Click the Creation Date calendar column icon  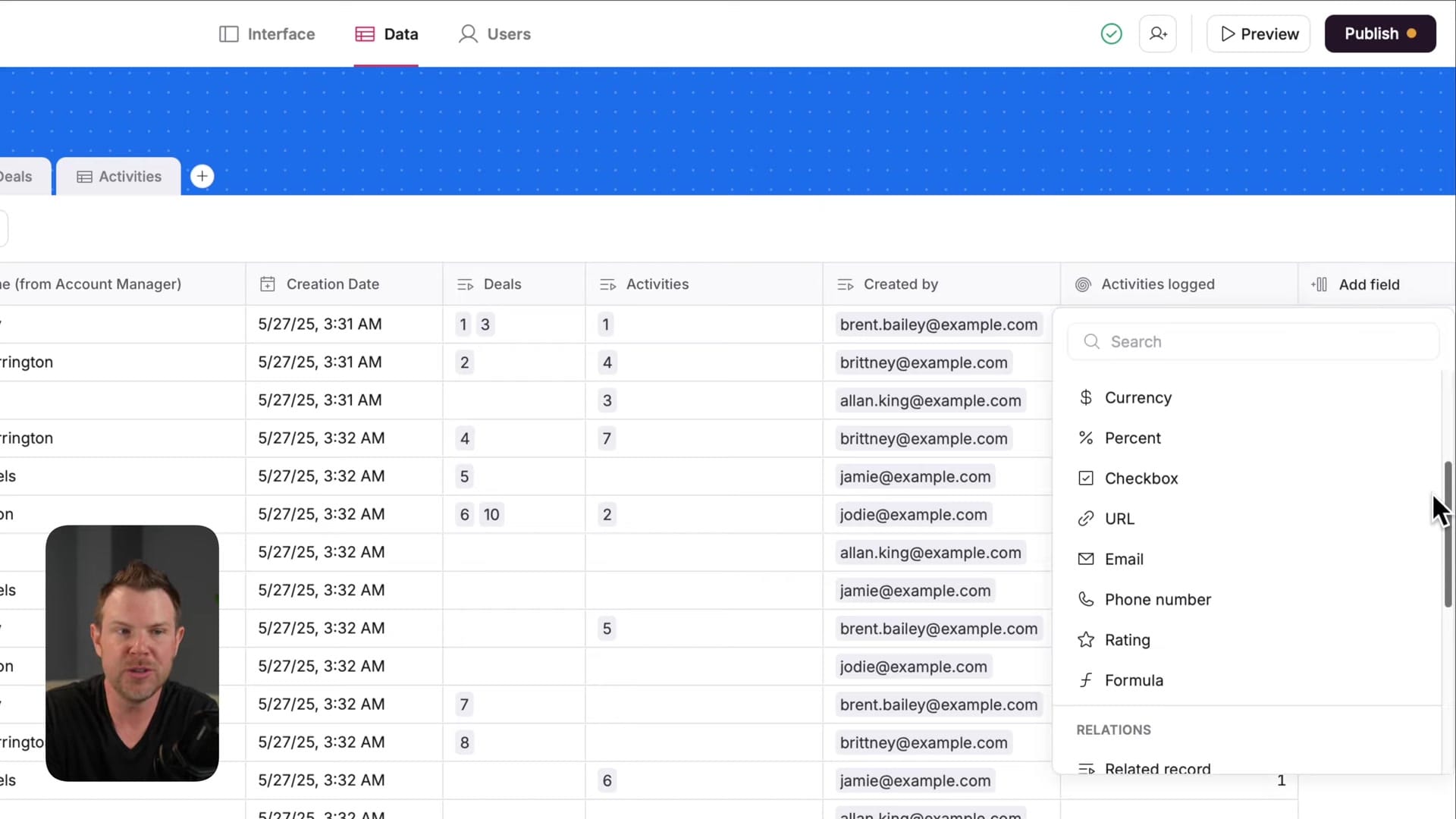268,284
